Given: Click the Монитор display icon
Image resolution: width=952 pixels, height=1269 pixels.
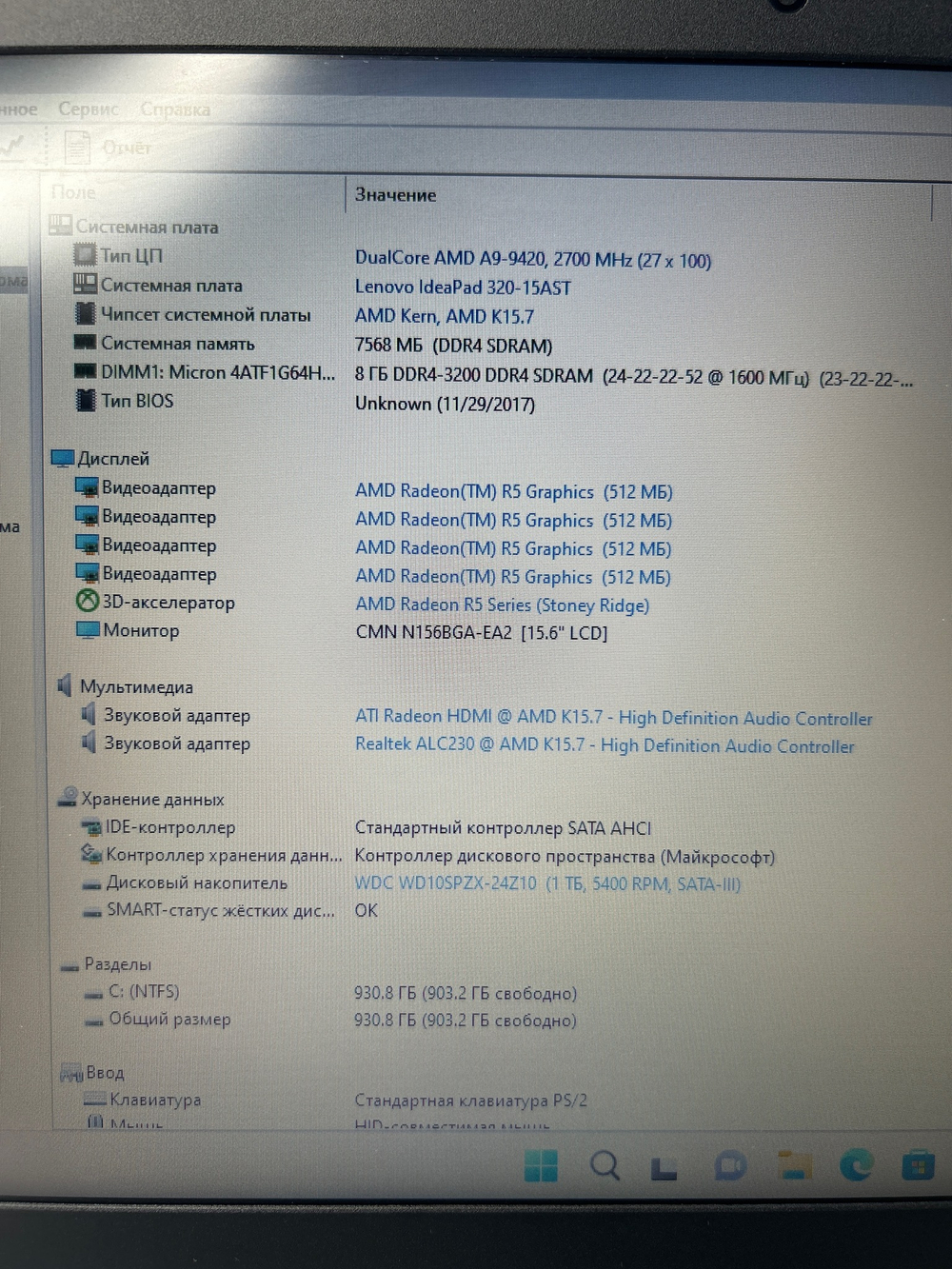Looking at the screenshot, I should click(x=89, y=630).
